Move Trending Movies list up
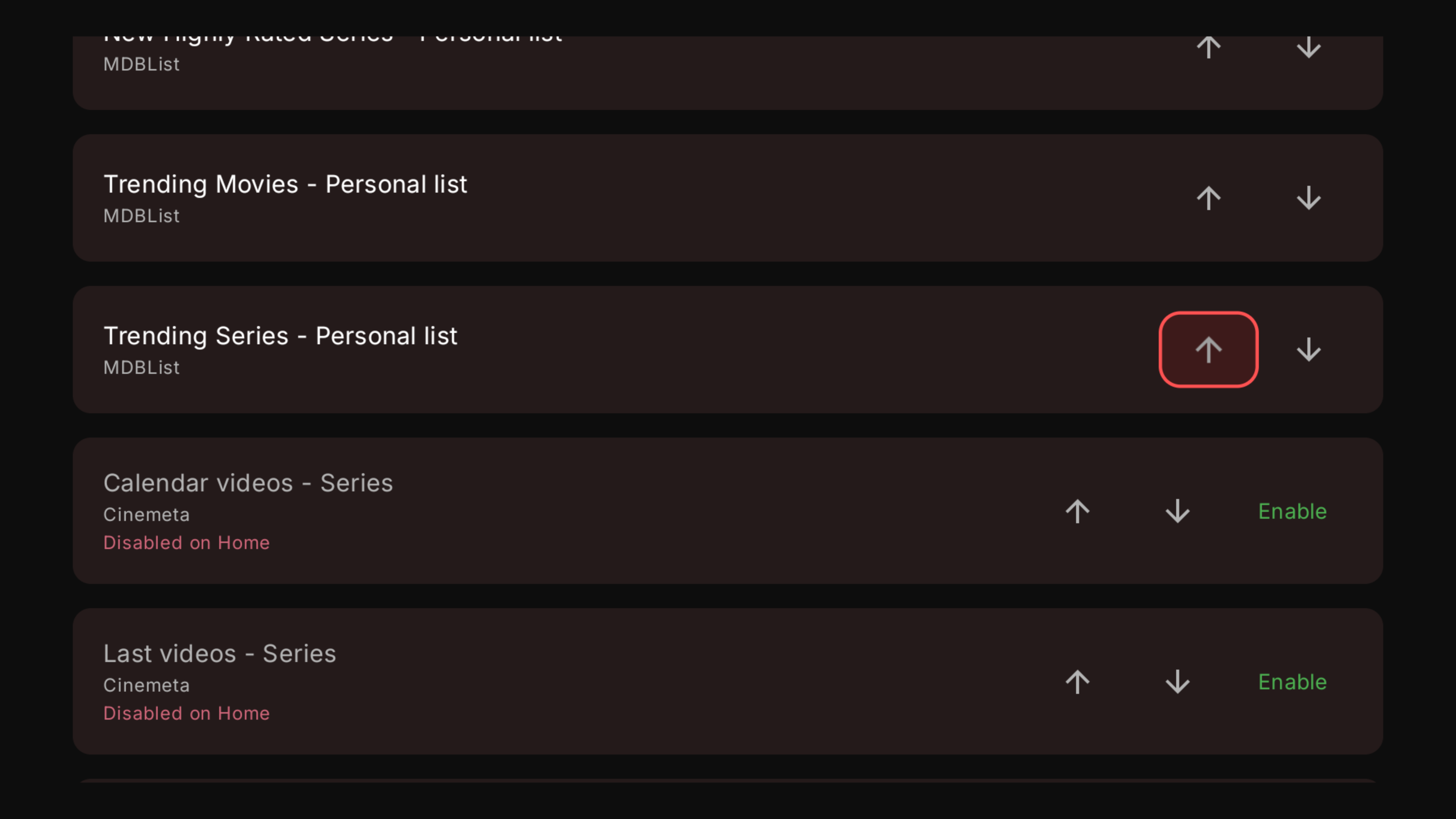This screenshot has width=1456, height=819. point(1208,198)
